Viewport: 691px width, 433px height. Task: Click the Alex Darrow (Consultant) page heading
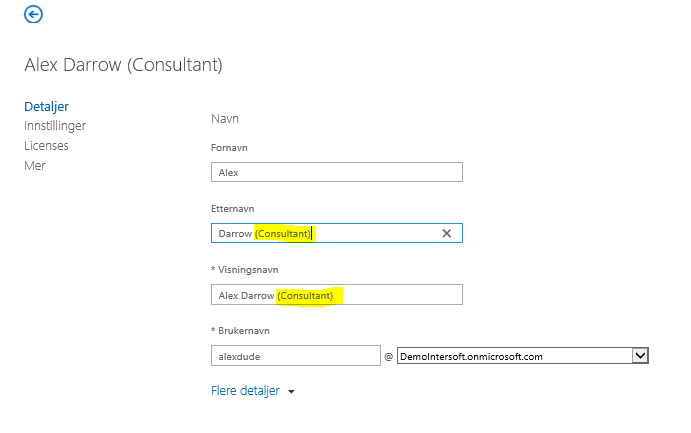pos(123,65)
